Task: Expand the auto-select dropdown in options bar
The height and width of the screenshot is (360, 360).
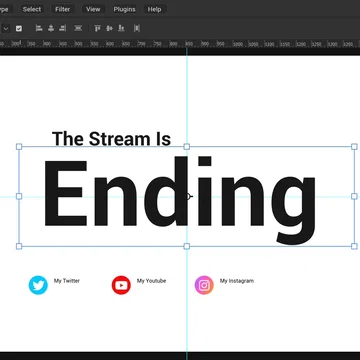Action: (x=6, y=29)
